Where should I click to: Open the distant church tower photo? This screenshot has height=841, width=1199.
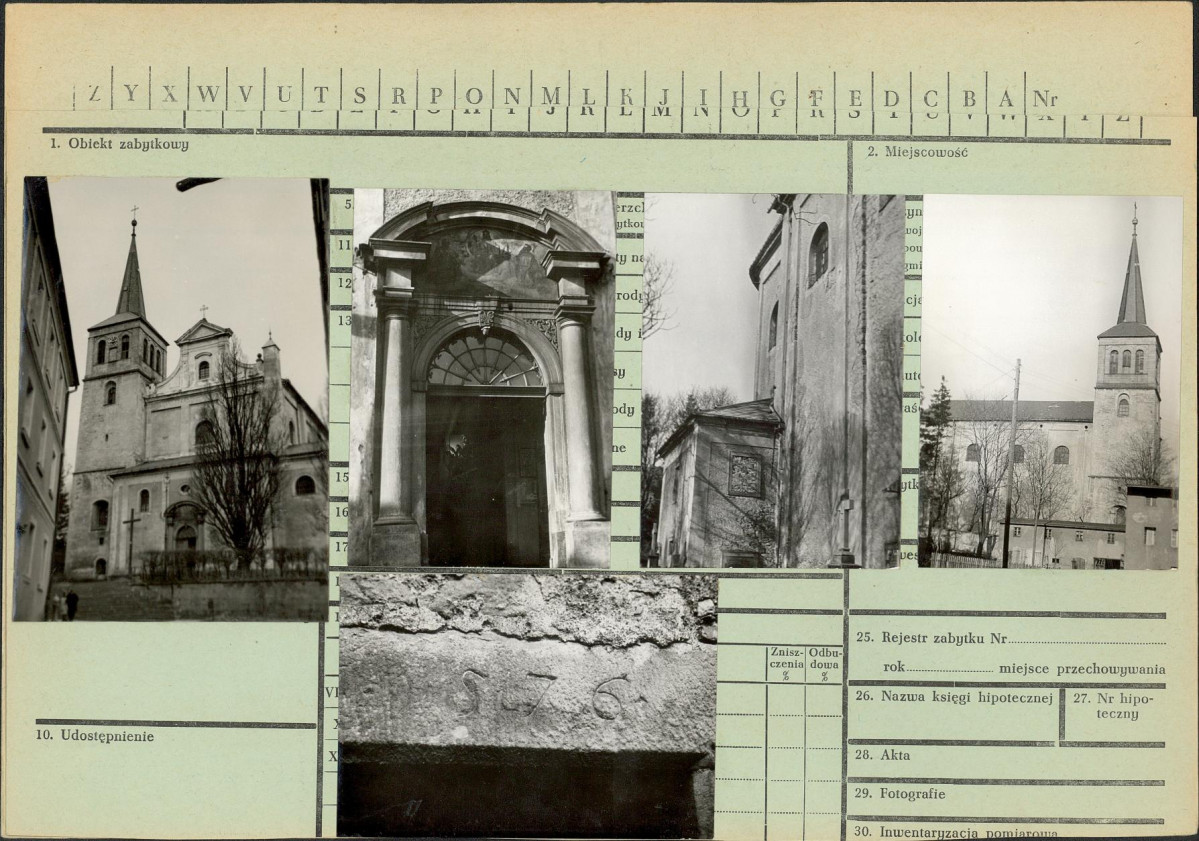[x=1049, y=382]
